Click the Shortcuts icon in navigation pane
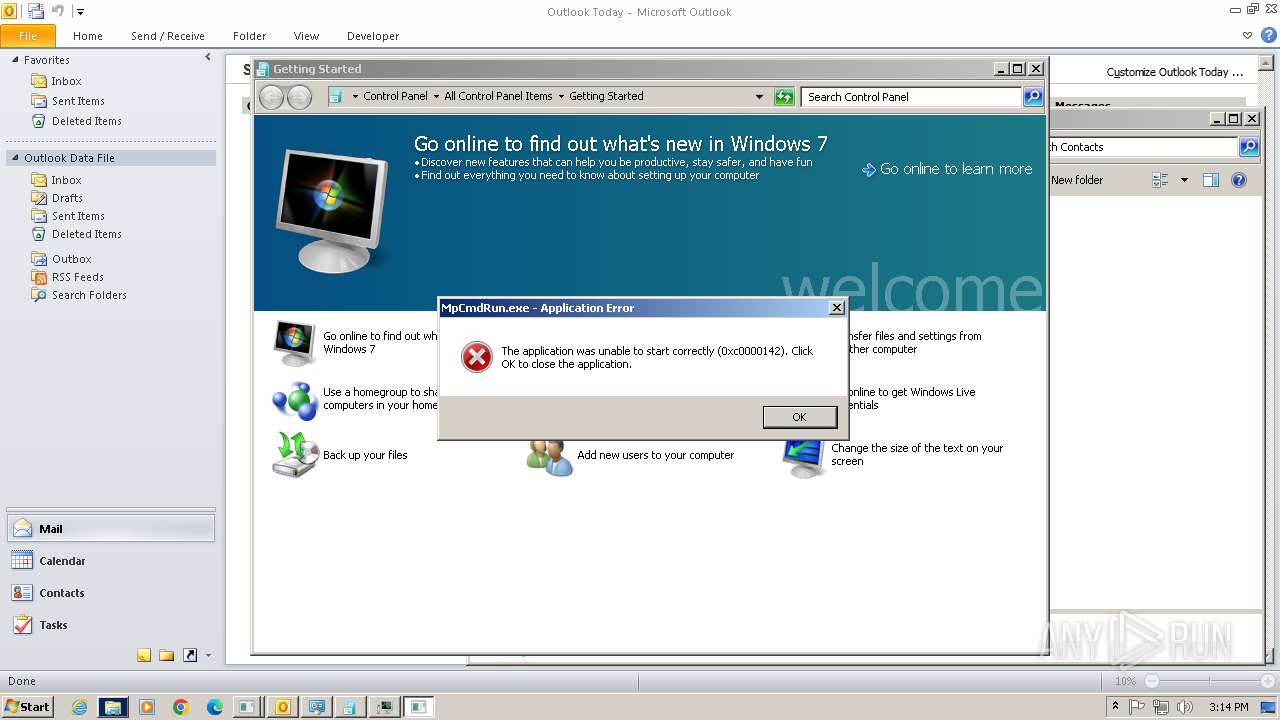Image resolution: width=1280 pixels, height=720 pixels. pyautogui.click(x=189, y=656)
